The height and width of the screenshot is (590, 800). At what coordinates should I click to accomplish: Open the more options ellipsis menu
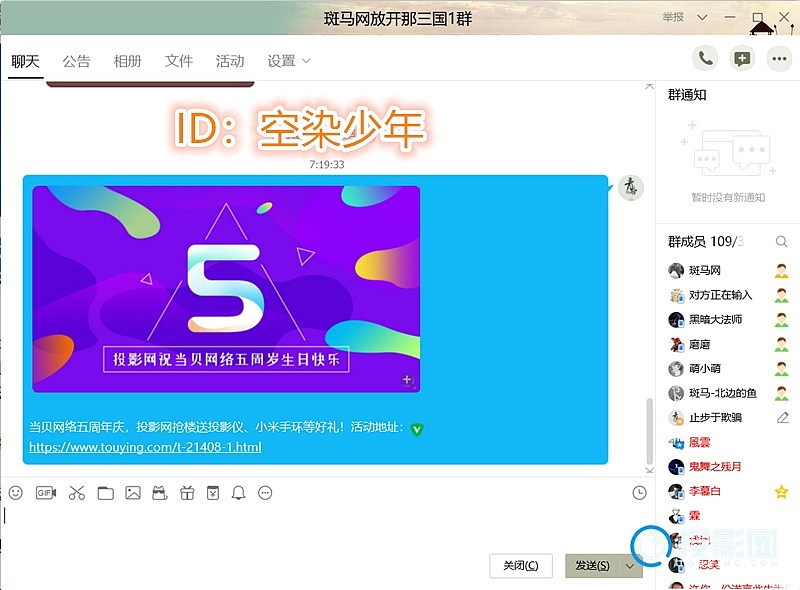(779, 59)
